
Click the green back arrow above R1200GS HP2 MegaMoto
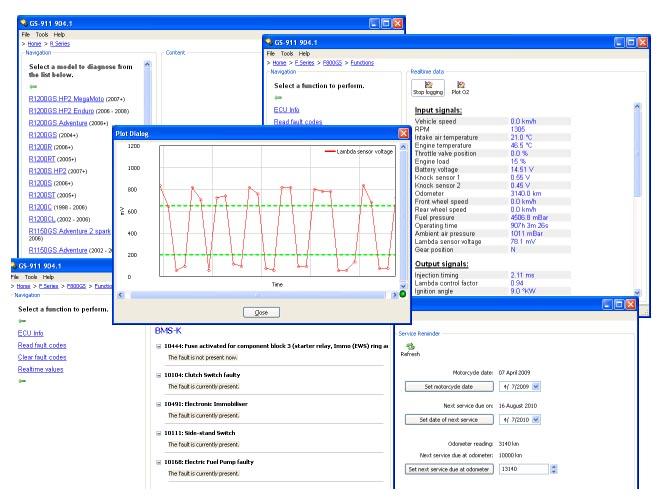pyautogui.click(x=33, y=86)
